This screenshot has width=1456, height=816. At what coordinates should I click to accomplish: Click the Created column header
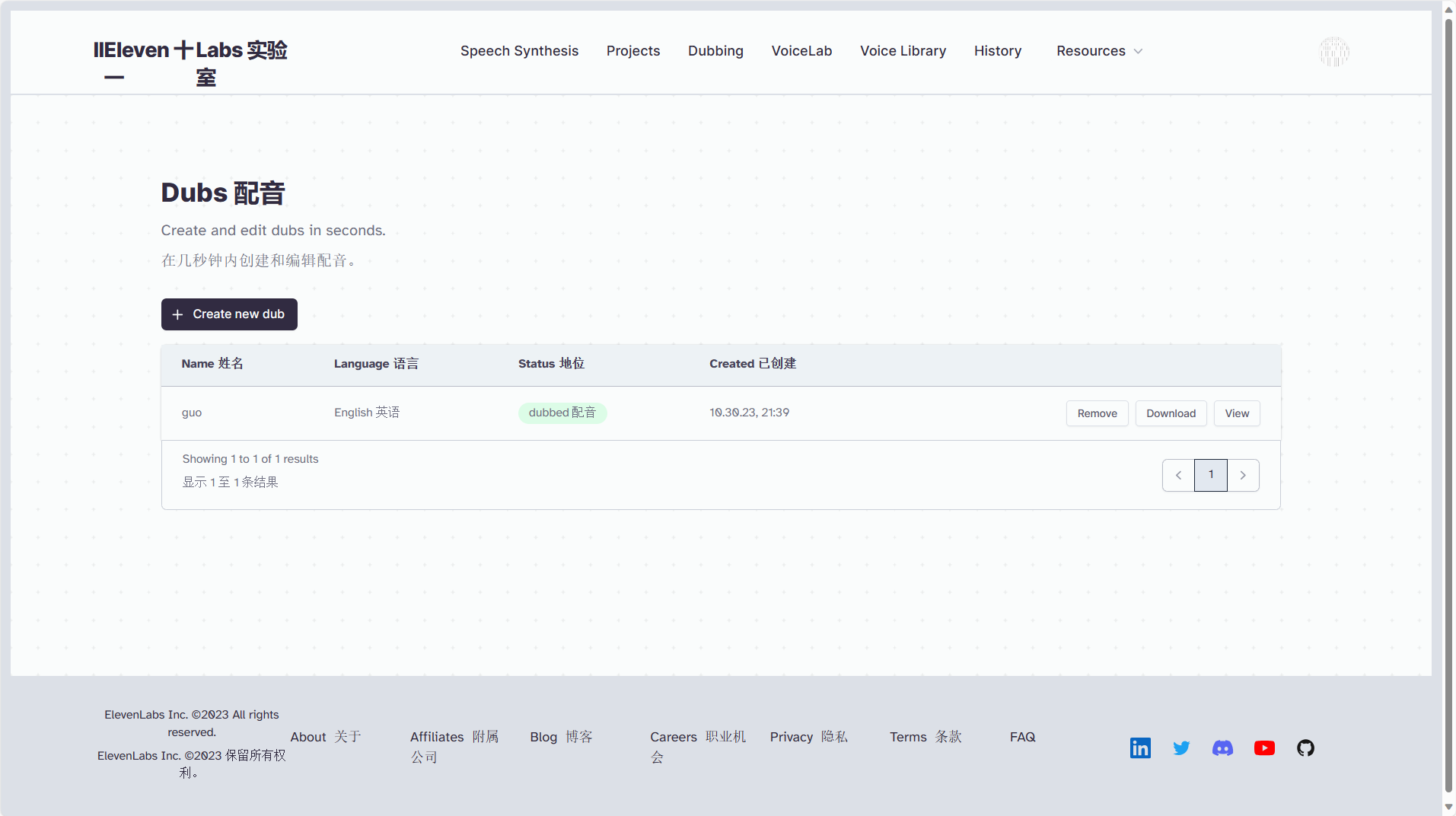(753, 364)
